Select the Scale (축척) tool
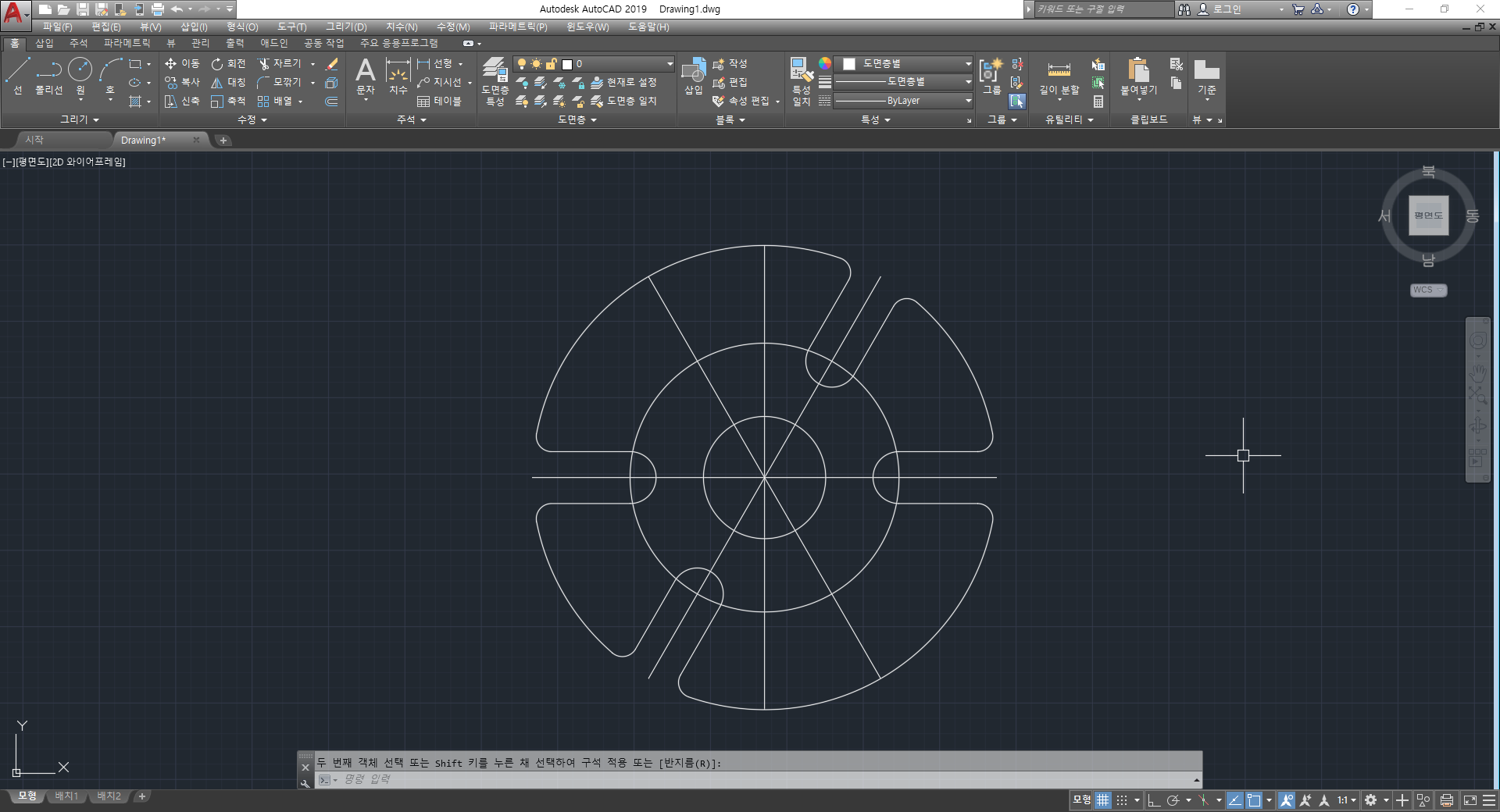1500x812 pixels. tap(228, 101)
